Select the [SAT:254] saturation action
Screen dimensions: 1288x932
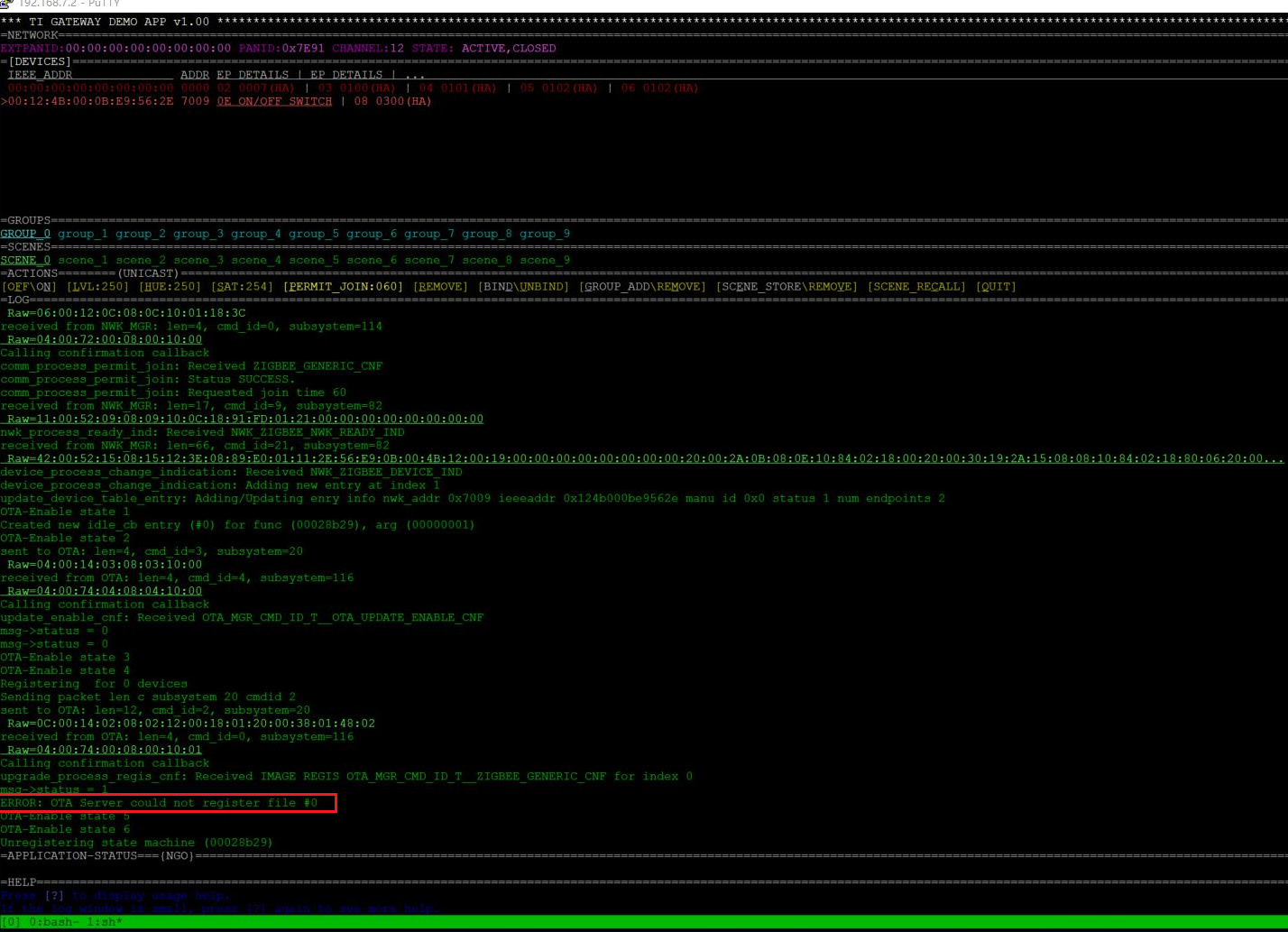[x=242, y=287]
